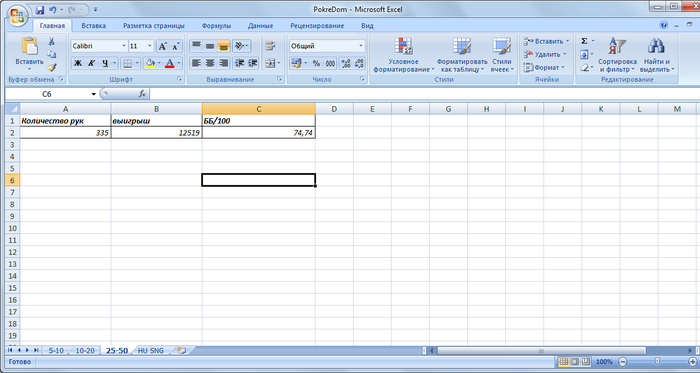Insert AutoSum formula
700x373 pixels.
(x=584, y=41)
